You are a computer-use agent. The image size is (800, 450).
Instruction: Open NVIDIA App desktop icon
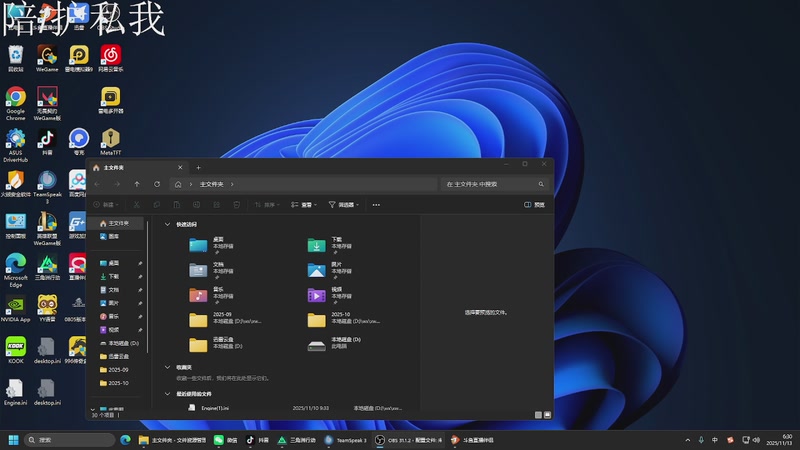point(15,309)
